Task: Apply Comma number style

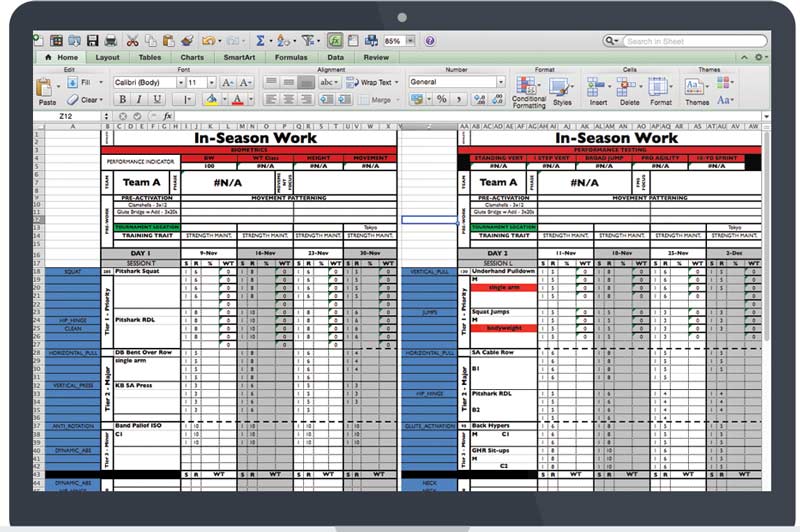Action: [x=459, y=99]
